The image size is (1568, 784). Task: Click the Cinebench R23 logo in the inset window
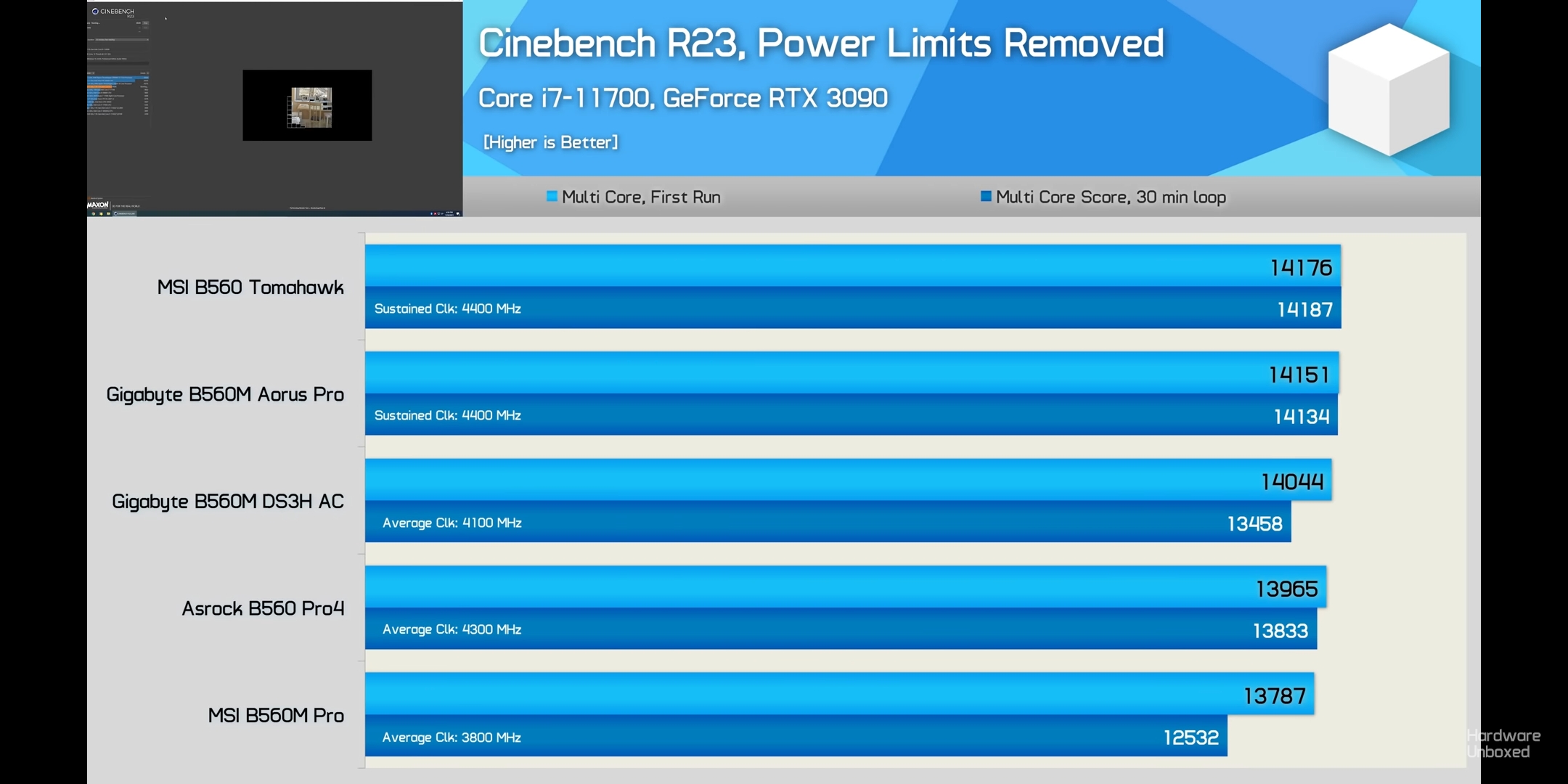(x=113, y=12)
